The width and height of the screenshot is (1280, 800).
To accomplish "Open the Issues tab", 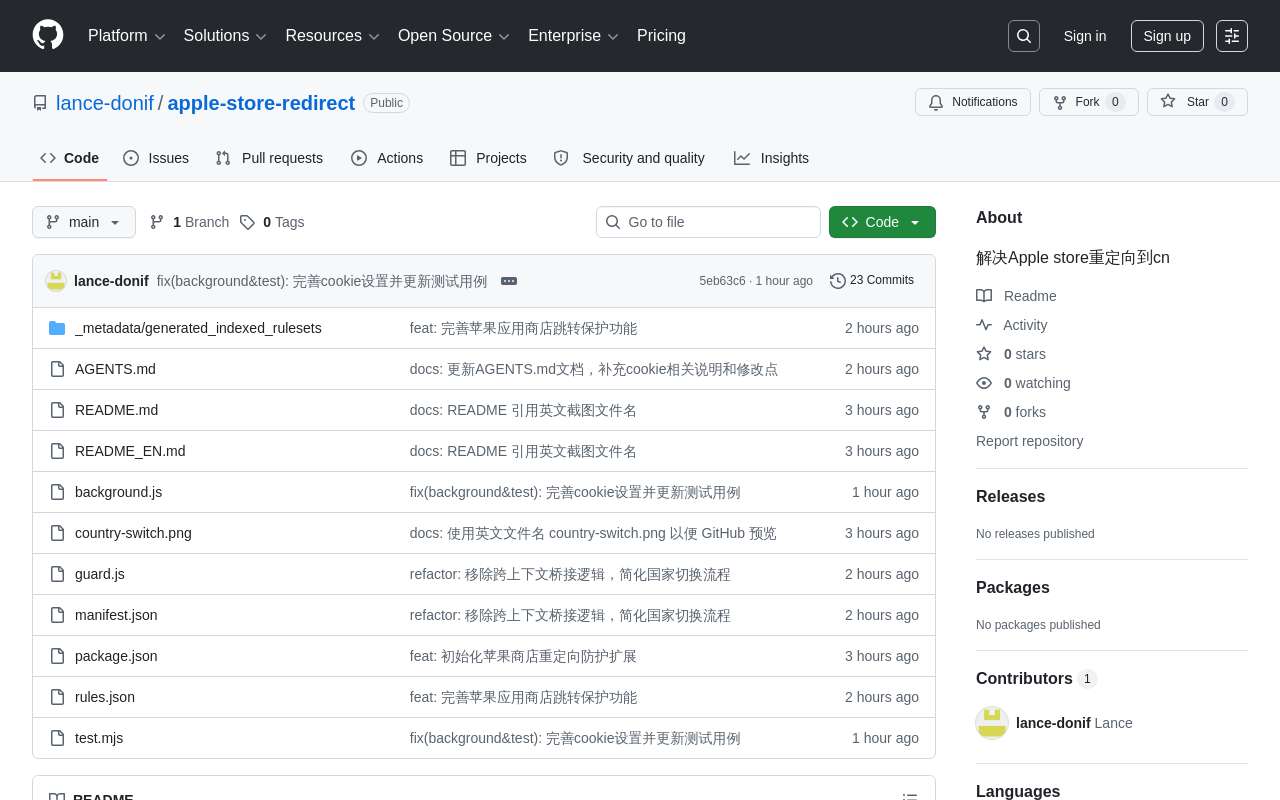I will [156, 158].
